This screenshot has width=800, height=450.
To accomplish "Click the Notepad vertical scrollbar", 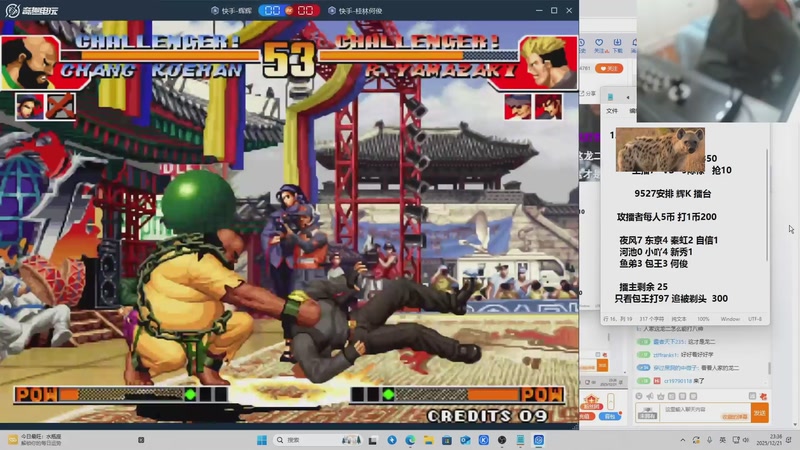I will 767,204.
